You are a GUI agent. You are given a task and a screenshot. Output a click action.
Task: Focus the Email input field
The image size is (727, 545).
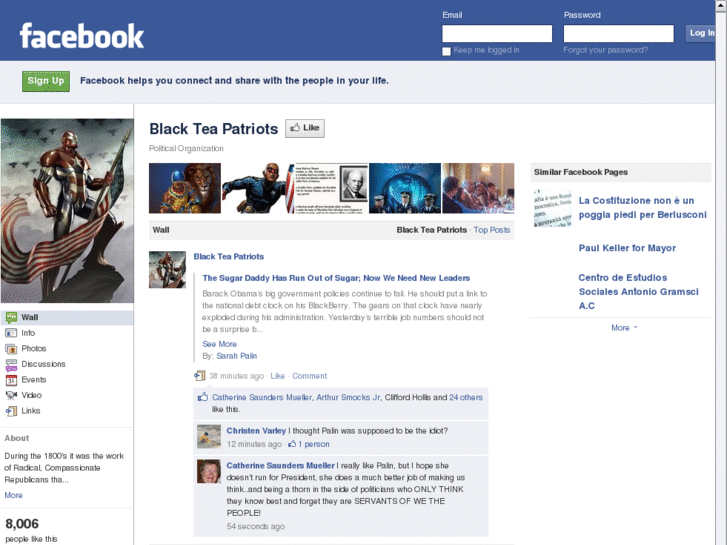point(497,33)
